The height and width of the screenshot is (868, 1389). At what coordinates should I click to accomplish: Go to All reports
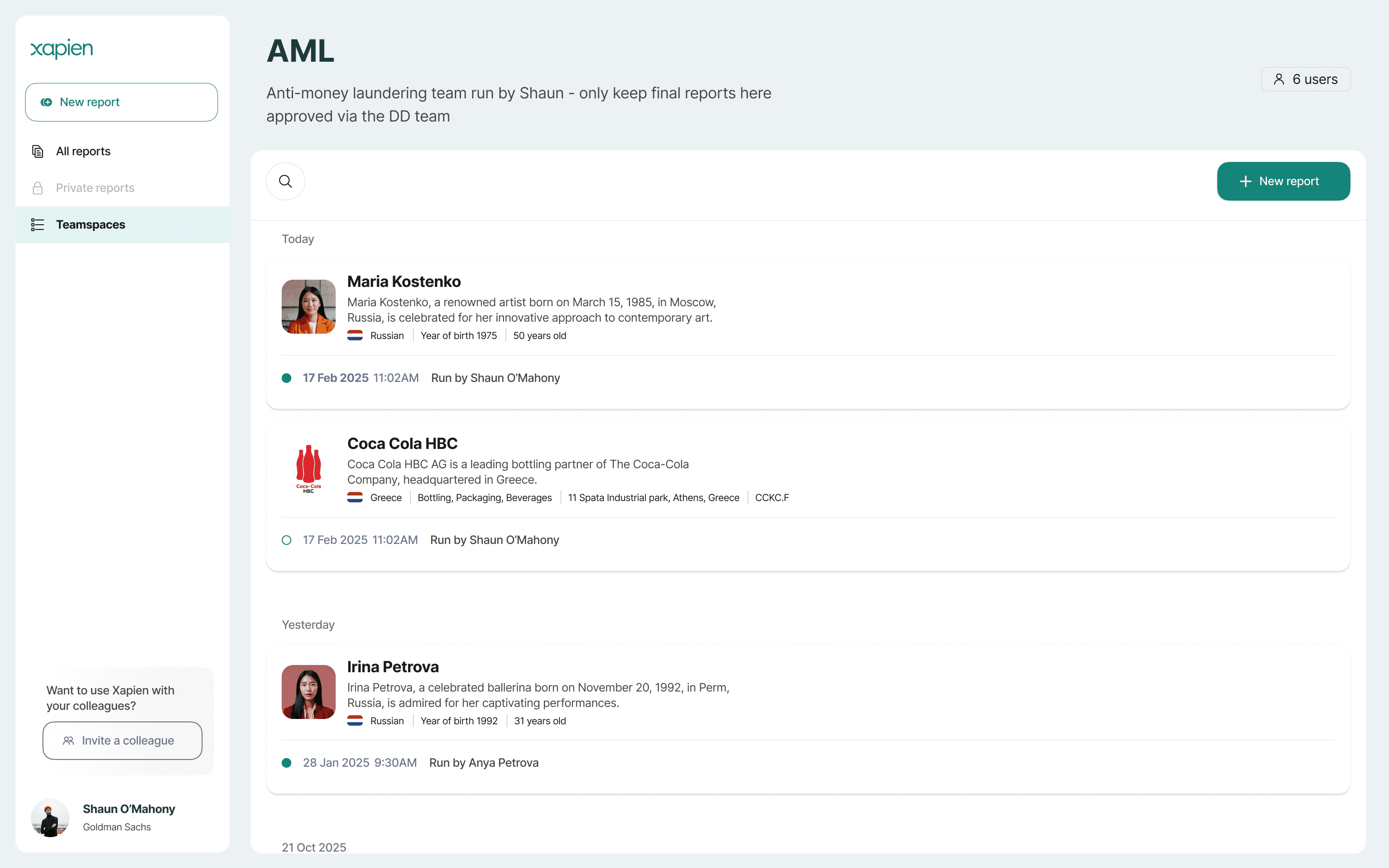pyautogui.click(x=83, y=151)
